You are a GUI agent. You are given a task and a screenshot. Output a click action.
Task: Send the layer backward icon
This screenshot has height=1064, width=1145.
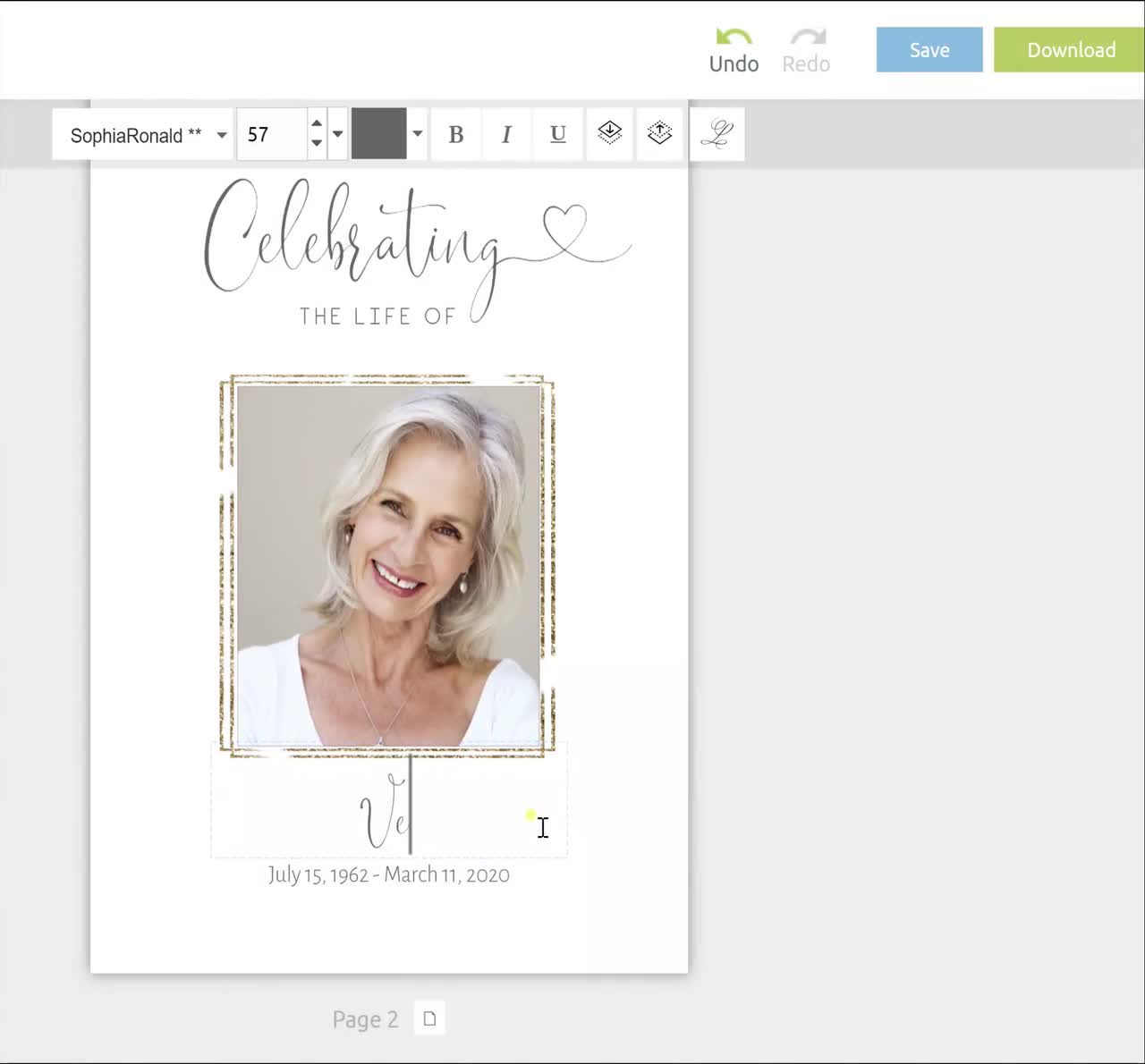(609, 134)
